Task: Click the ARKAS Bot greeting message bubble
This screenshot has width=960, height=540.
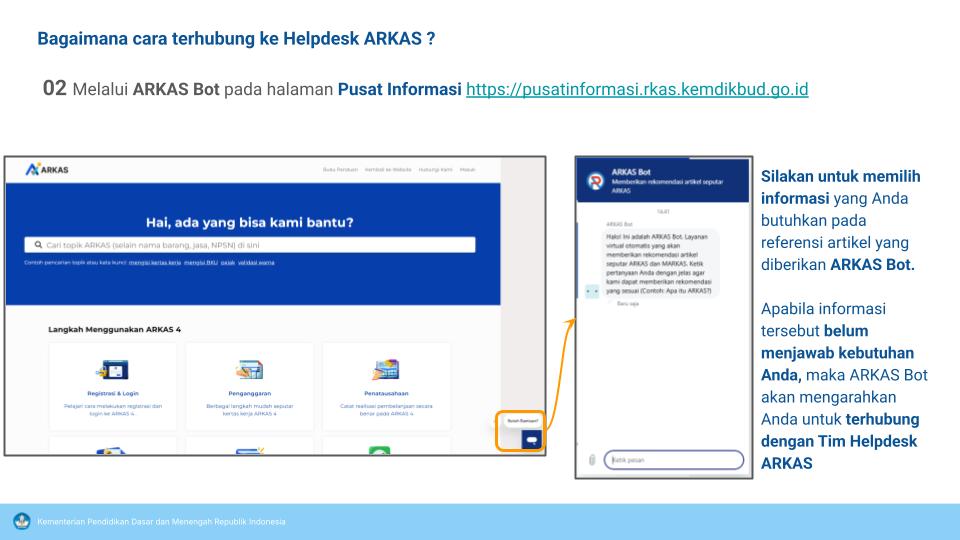Action: (x=659, y=264)
